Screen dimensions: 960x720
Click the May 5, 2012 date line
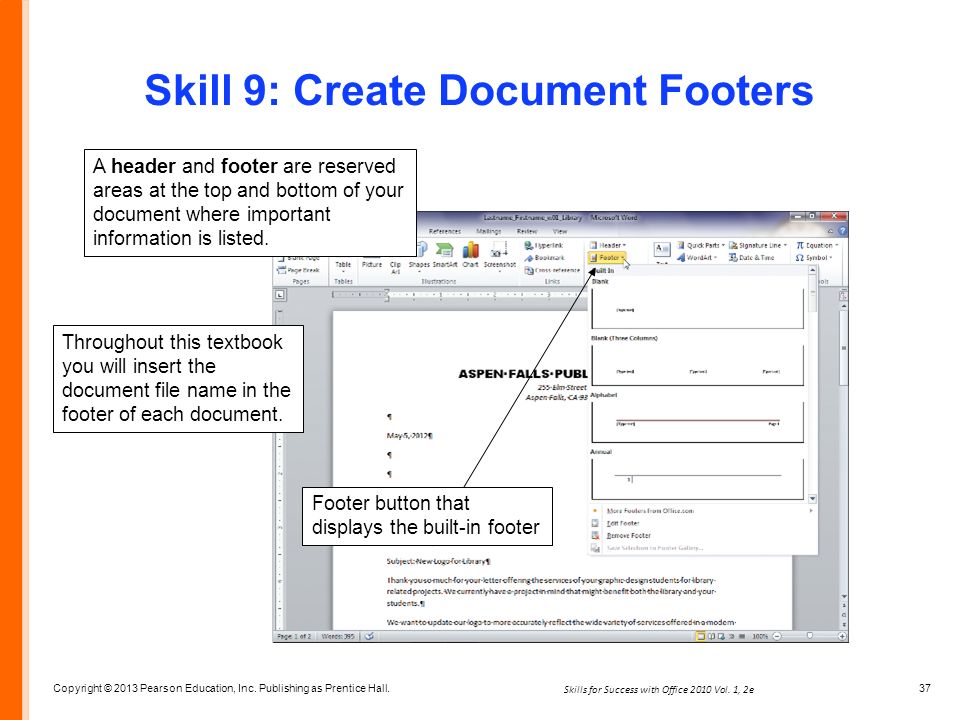[x=410, y=436]
